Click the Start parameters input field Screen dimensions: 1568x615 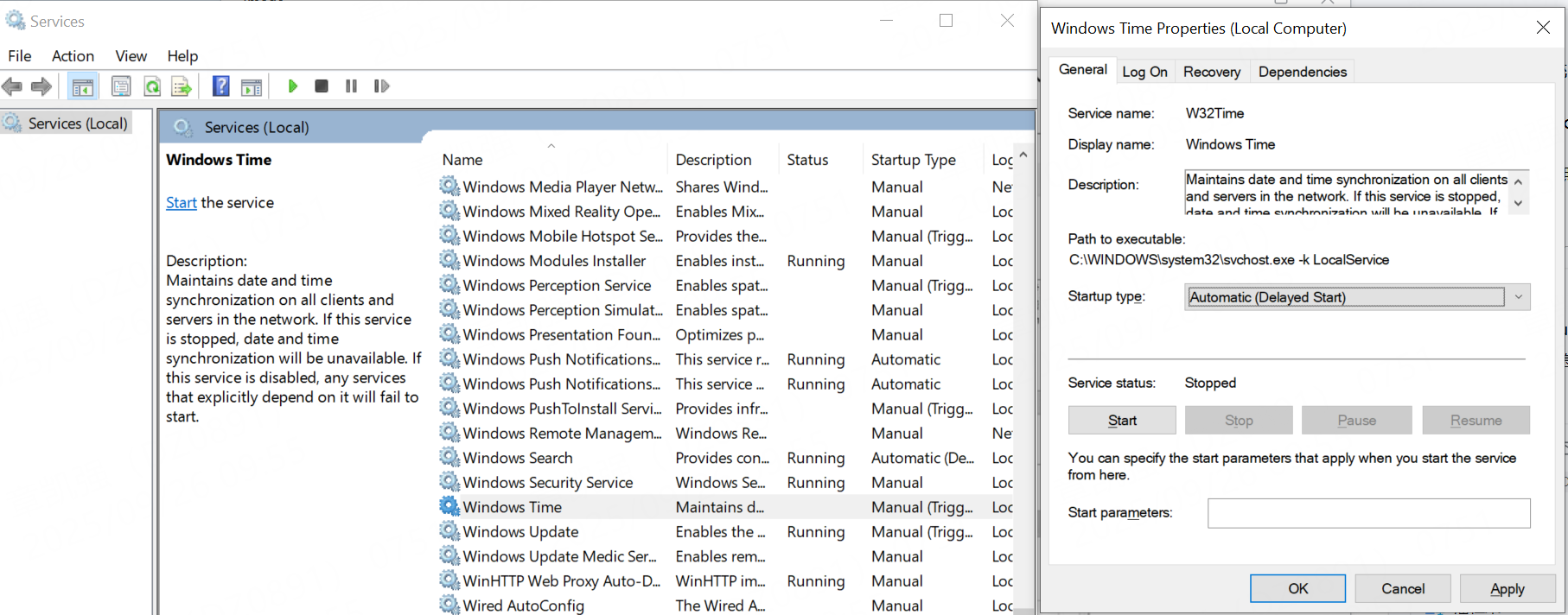click(x=1368, y=513)
